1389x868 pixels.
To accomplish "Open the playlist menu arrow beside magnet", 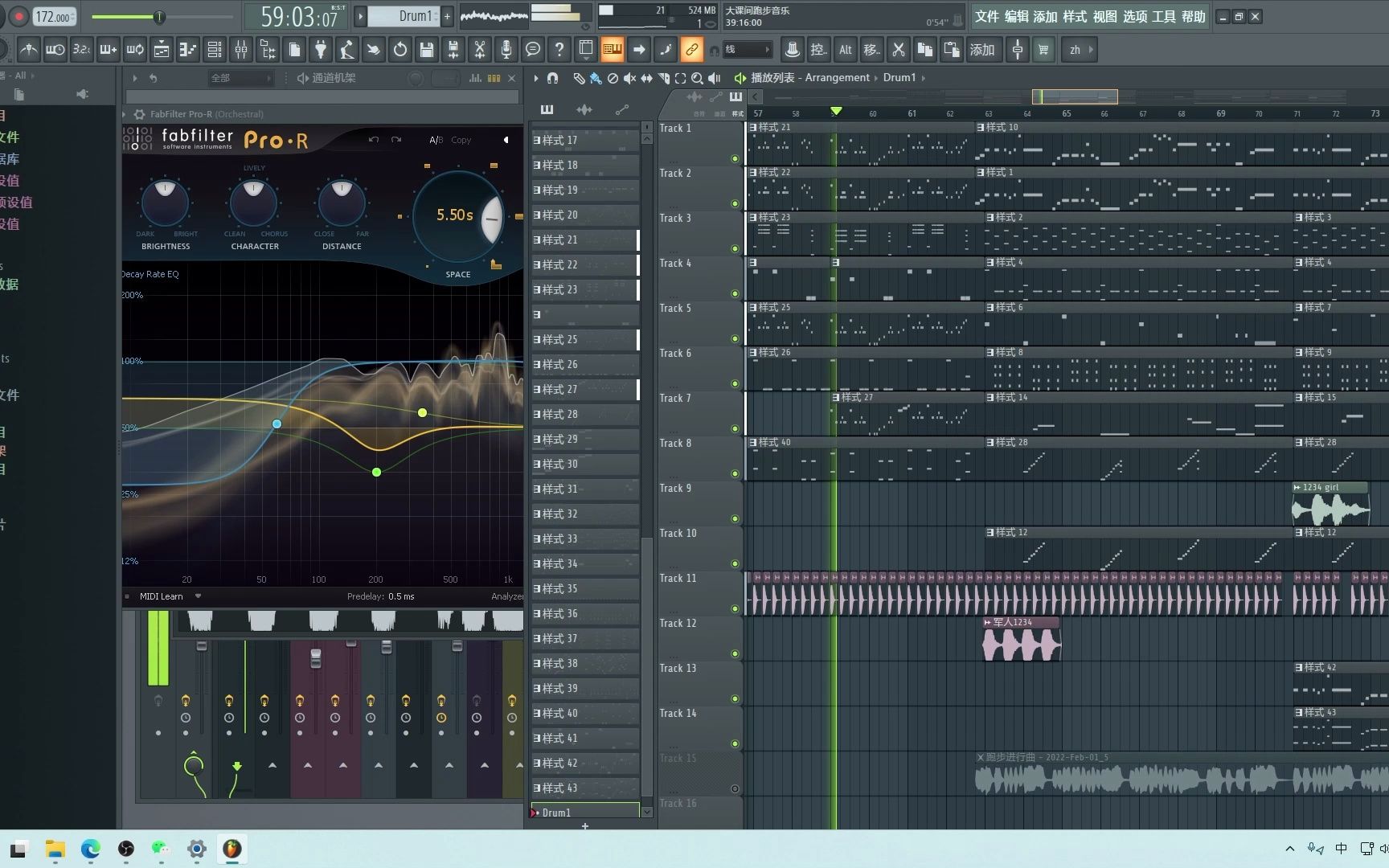I will click(x=535, y=78).
